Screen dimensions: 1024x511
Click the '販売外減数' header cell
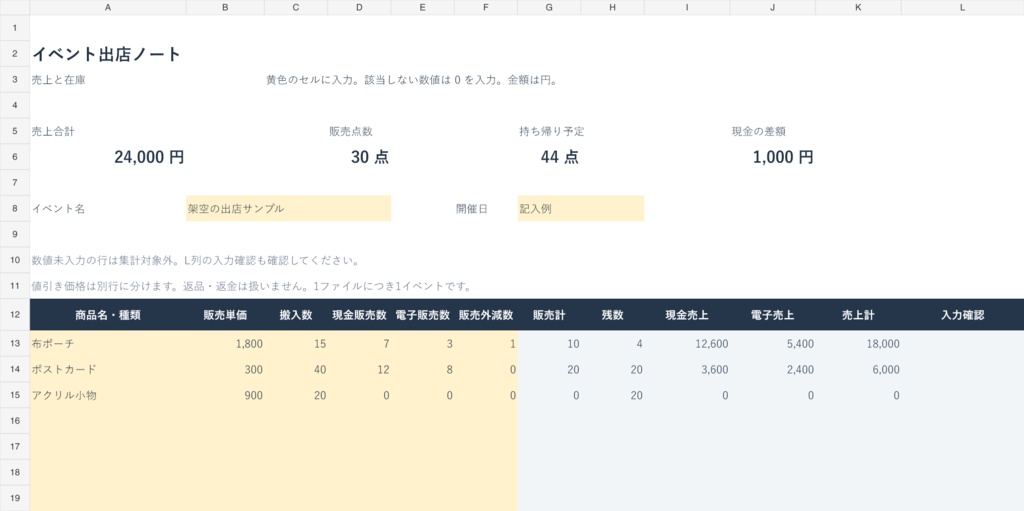click(x=486, y=315)
